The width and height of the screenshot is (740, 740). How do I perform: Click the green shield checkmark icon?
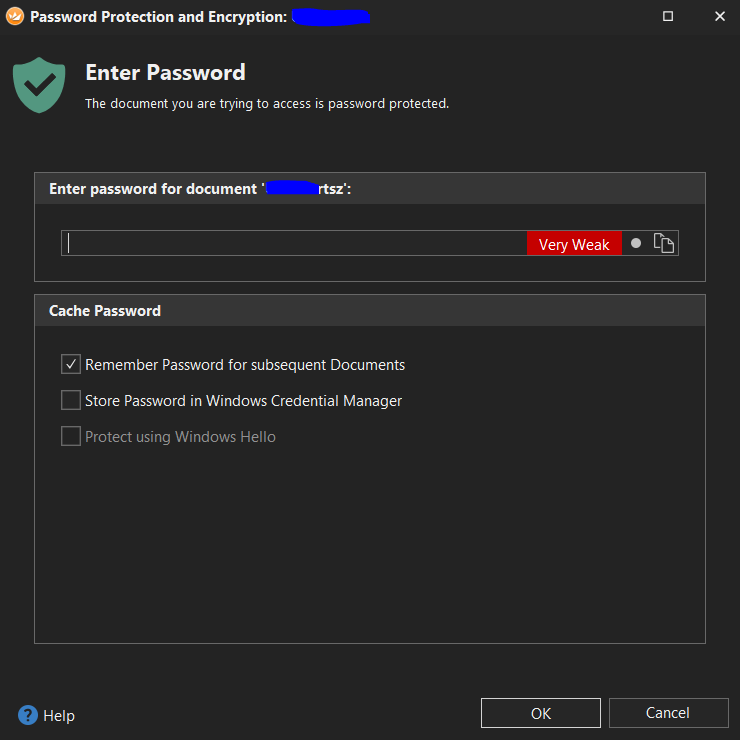click(x=39, y=85)
